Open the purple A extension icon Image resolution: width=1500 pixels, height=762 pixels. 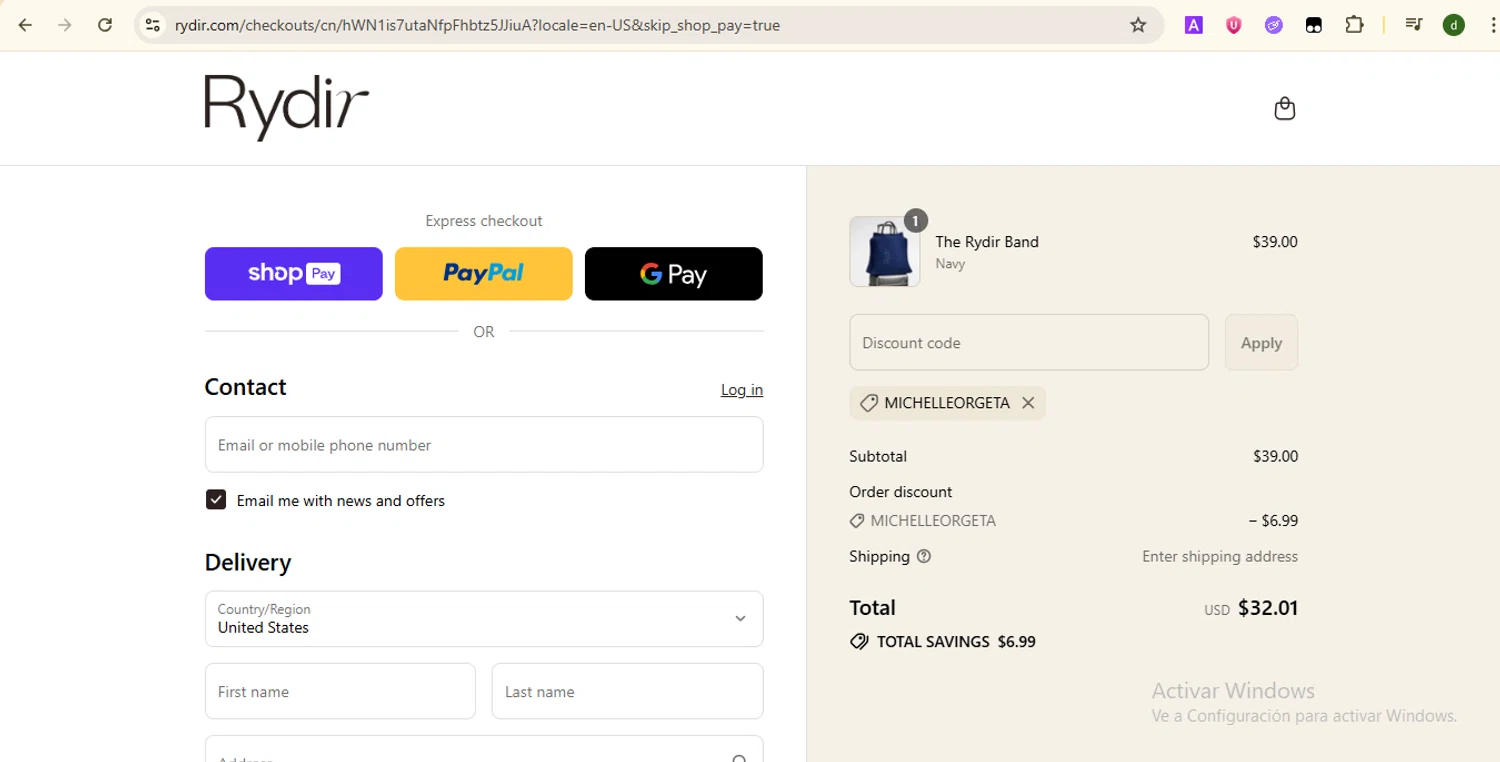1194,25
